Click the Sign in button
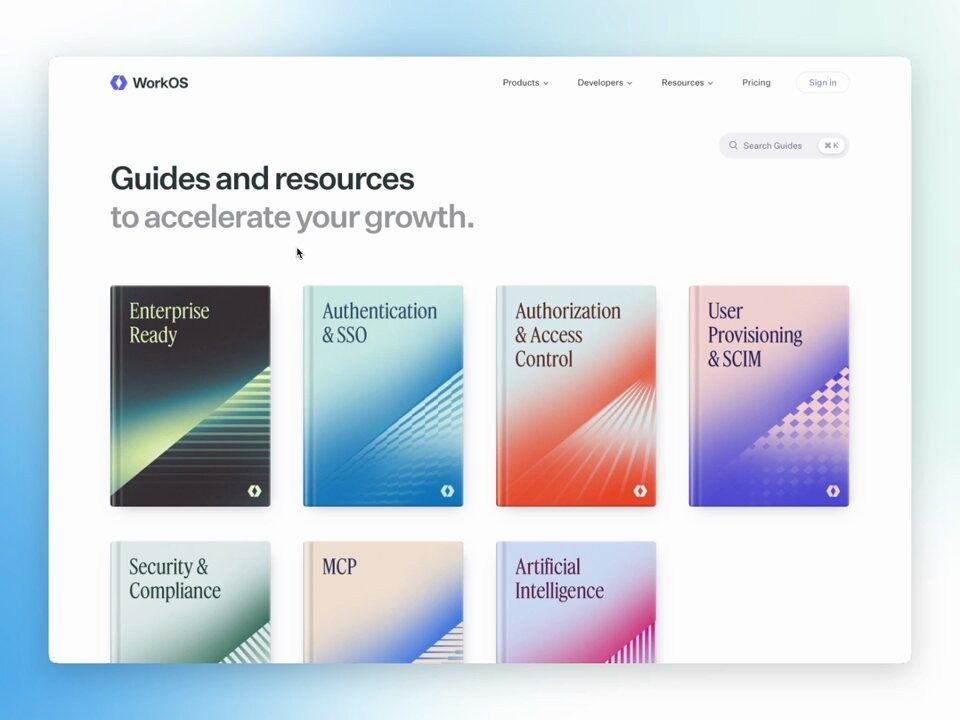This screenshot has width=960, height=720. [x=822, y=83]
